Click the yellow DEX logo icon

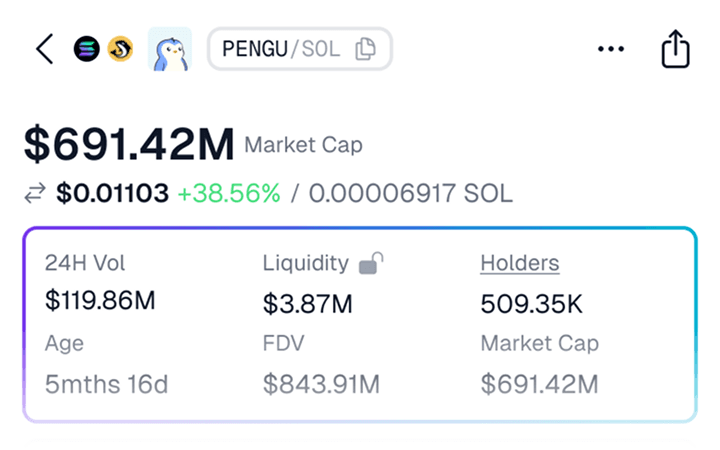coord(120,49)
